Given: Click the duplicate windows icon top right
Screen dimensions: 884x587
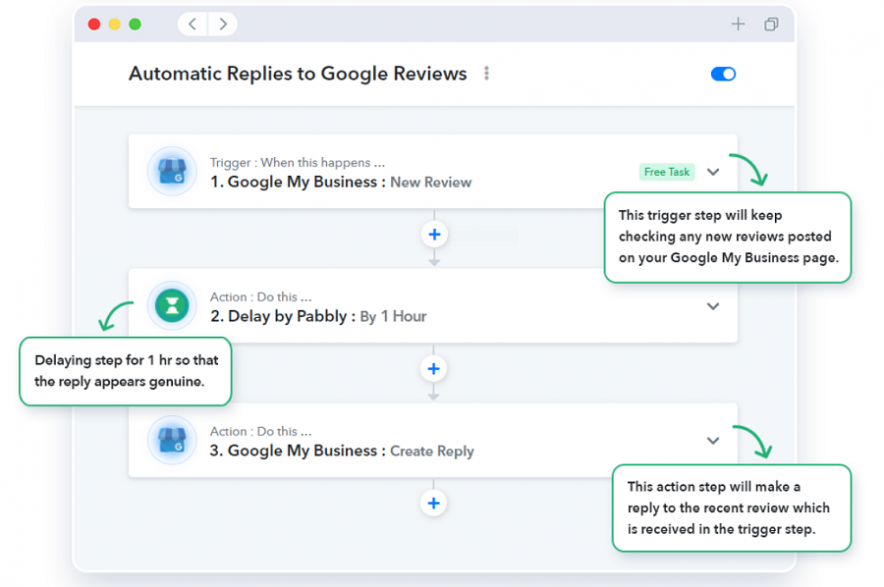Looking at the screenshot, I should point(770,23).
